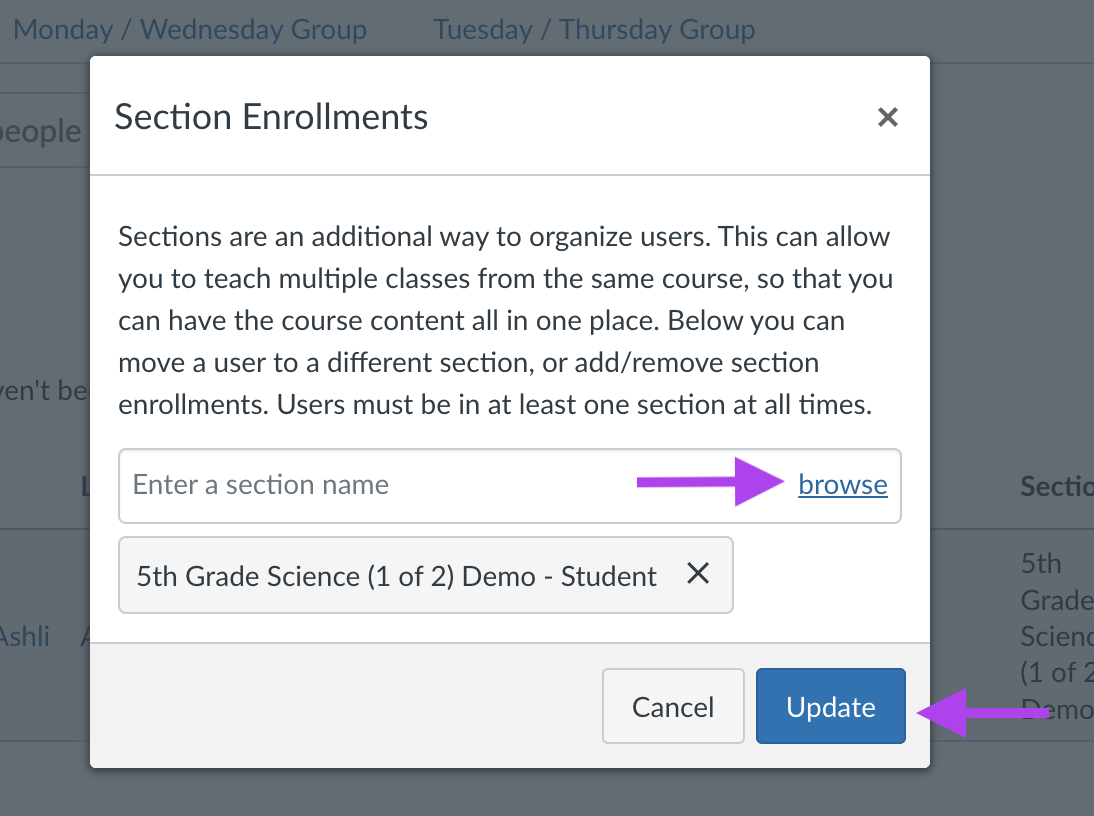Screen dimensions: 1094x816
Task: Select Ashli's name in the background list
Action: point(24,636)
